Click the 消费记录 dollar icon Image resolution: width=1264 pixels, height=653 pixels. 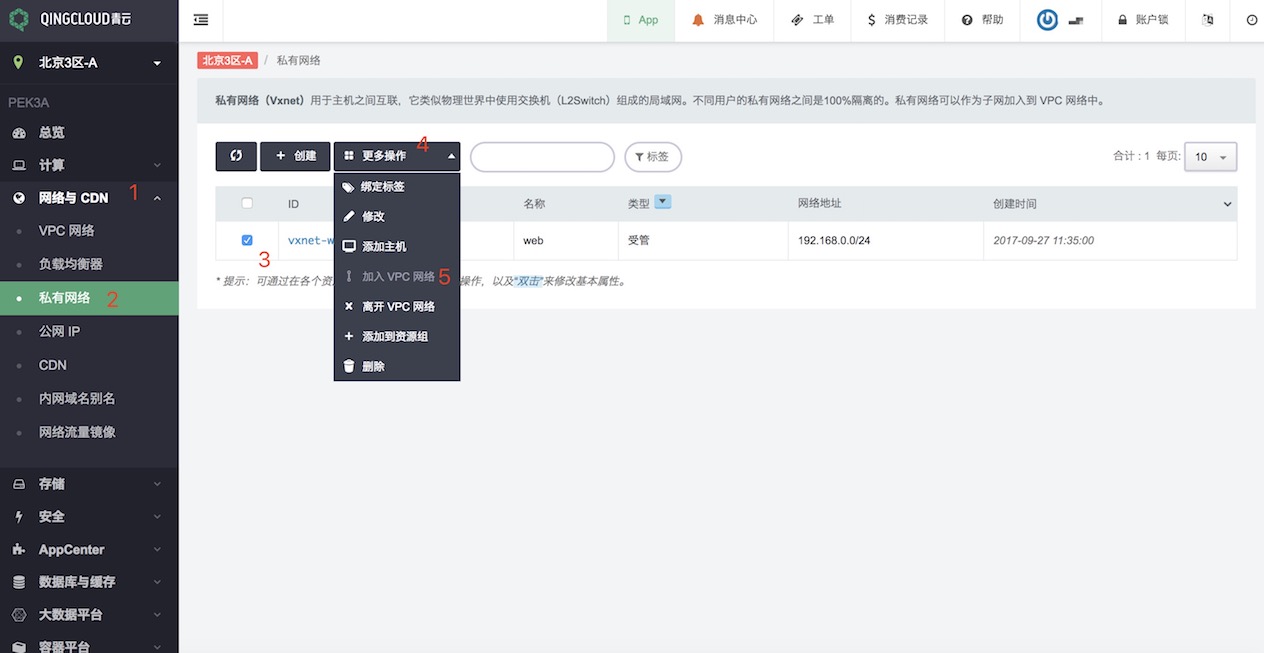[872, 20]
